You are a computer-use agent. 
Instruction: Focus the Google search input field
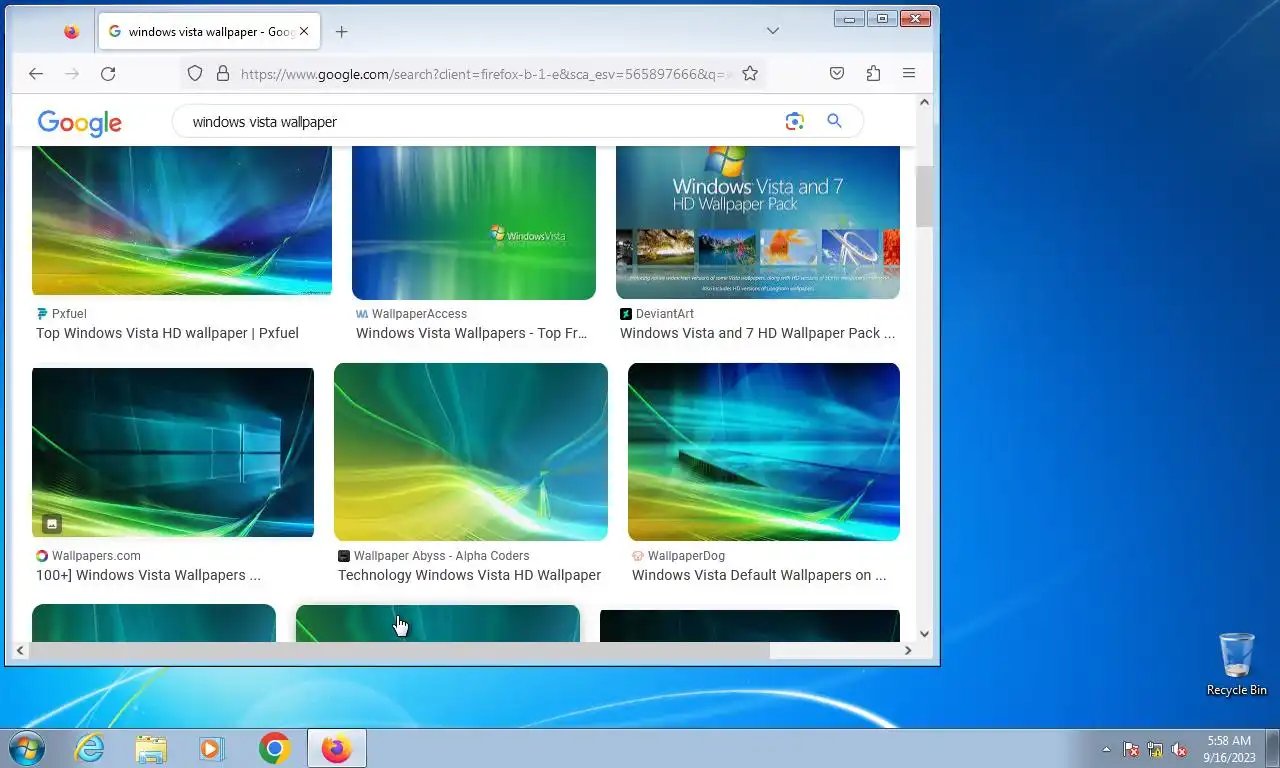[x=480, y=121]
